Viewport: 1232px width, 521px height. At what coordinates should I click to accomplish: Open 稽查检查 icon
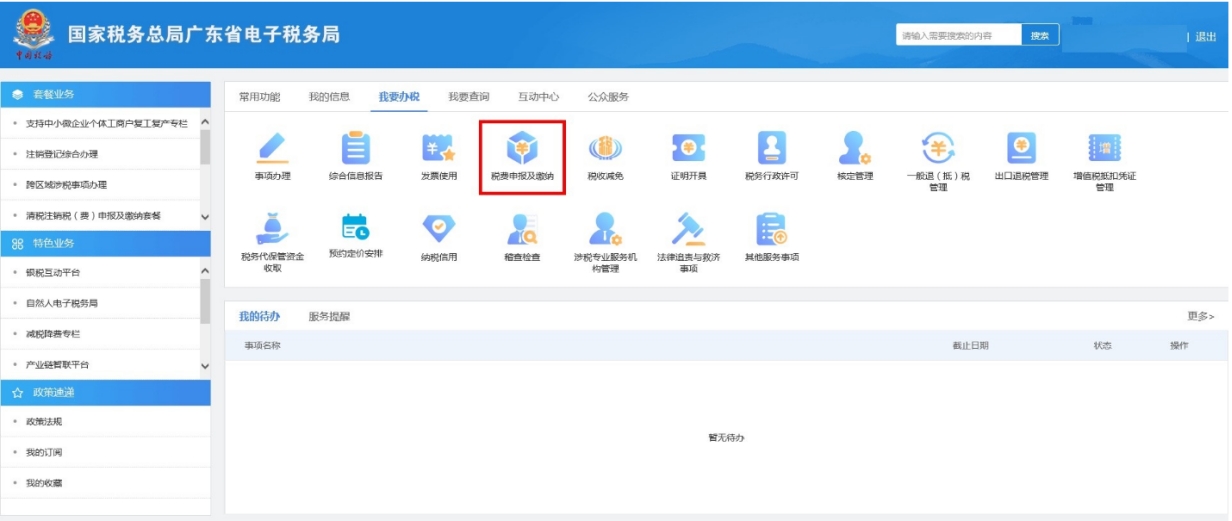521,229
